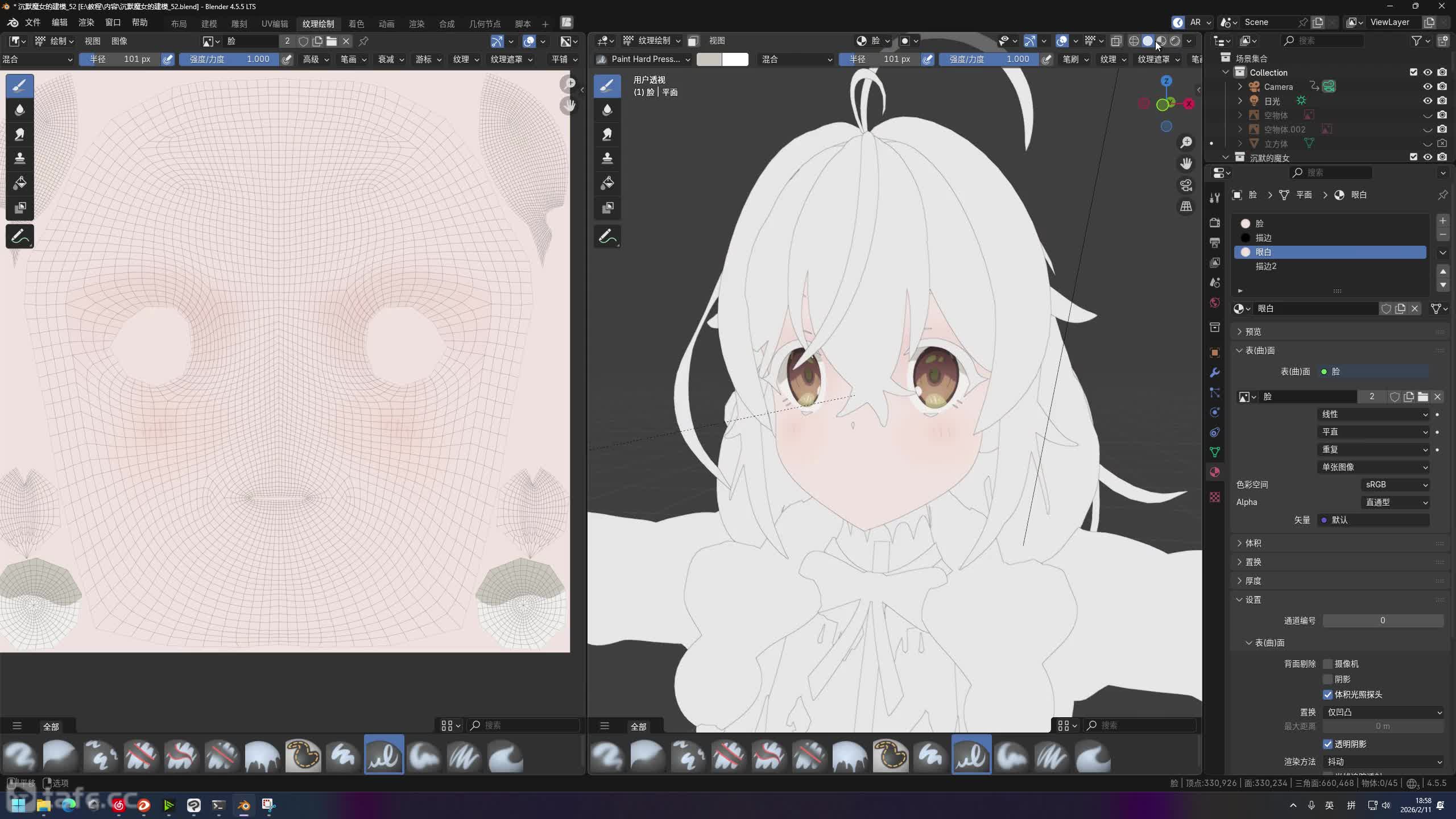
Task: Open the 渲染 menu in top bar
Action: pyautogui.click(x=86, y=22)
